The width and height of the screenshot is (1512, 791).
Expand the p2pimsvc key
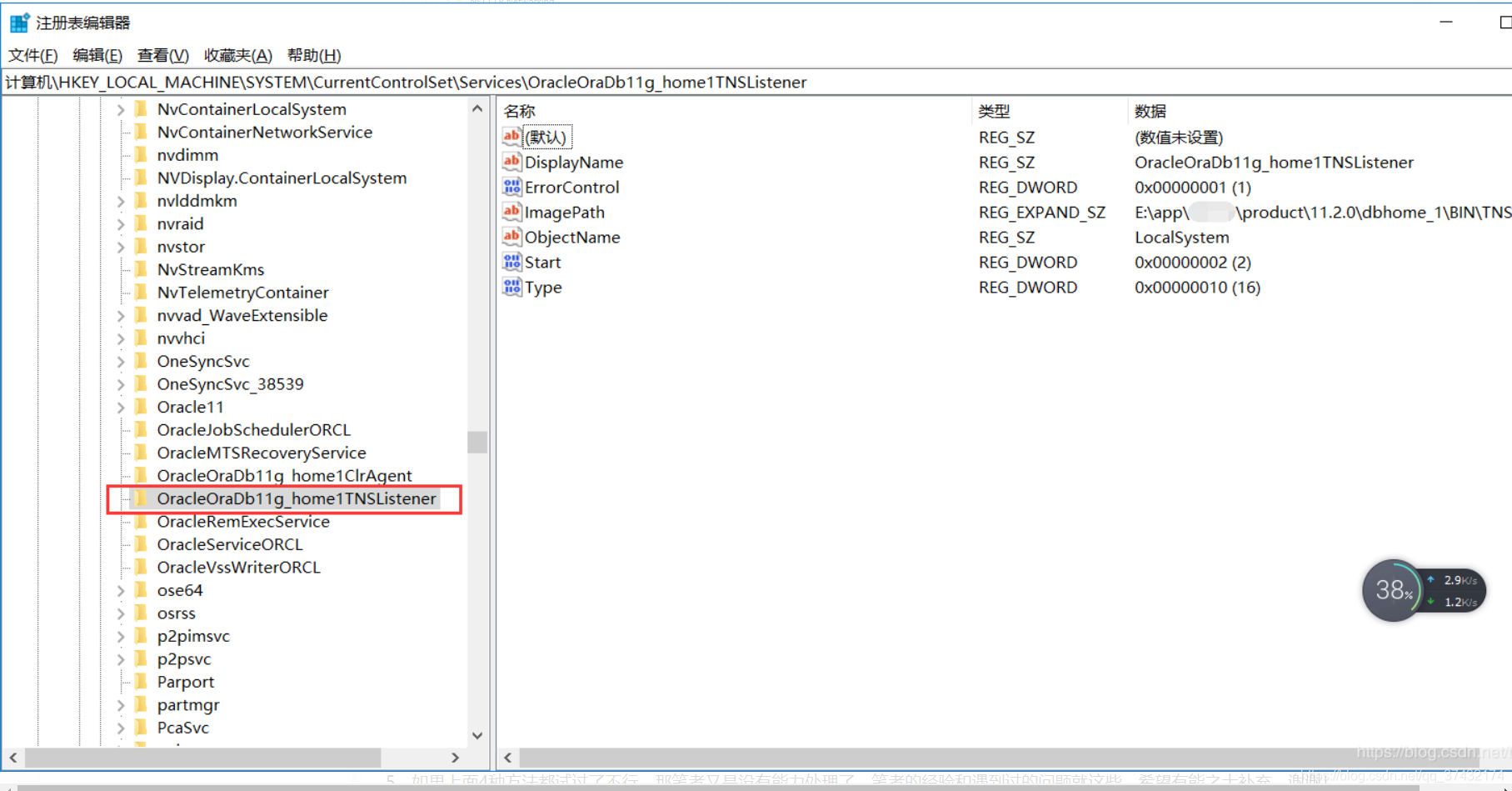click(120, 637)
